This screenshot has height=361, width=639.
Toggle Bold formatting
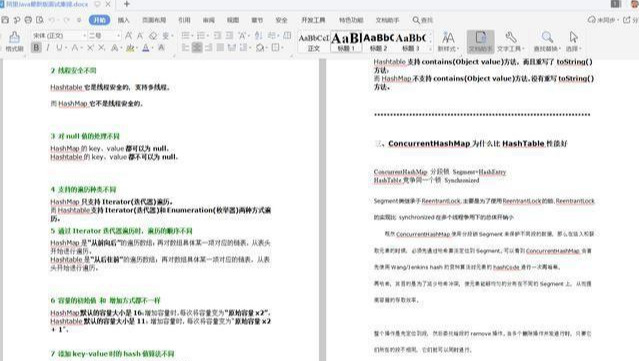point(36,48)
